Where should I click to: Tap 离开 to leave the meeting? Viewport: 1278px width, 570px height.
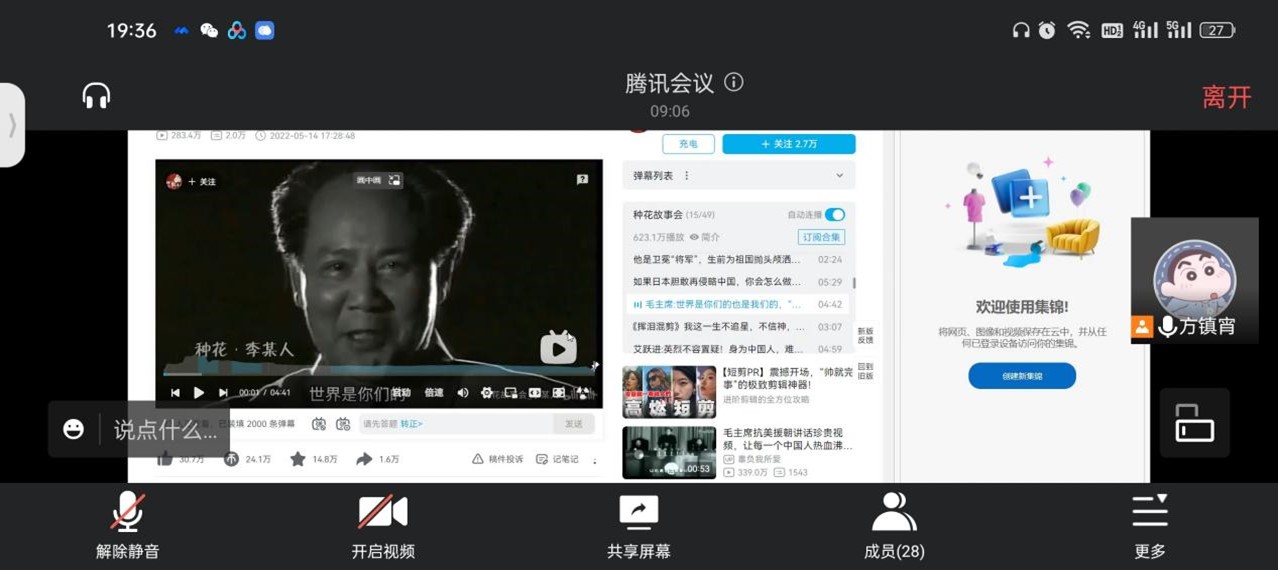(x=1226, y=97)
